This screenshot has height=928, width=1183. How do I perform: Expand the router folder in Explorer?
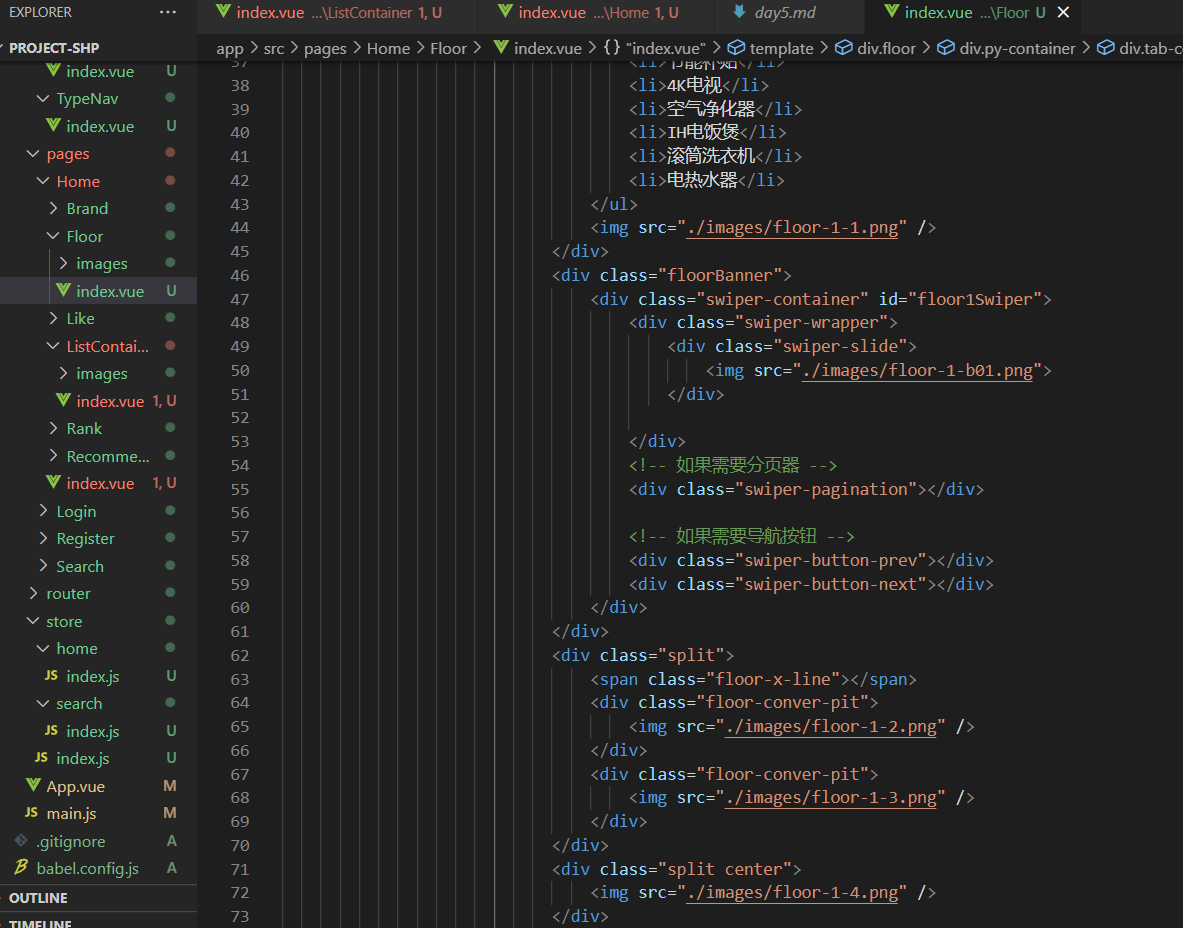click(x=32, y=593)
